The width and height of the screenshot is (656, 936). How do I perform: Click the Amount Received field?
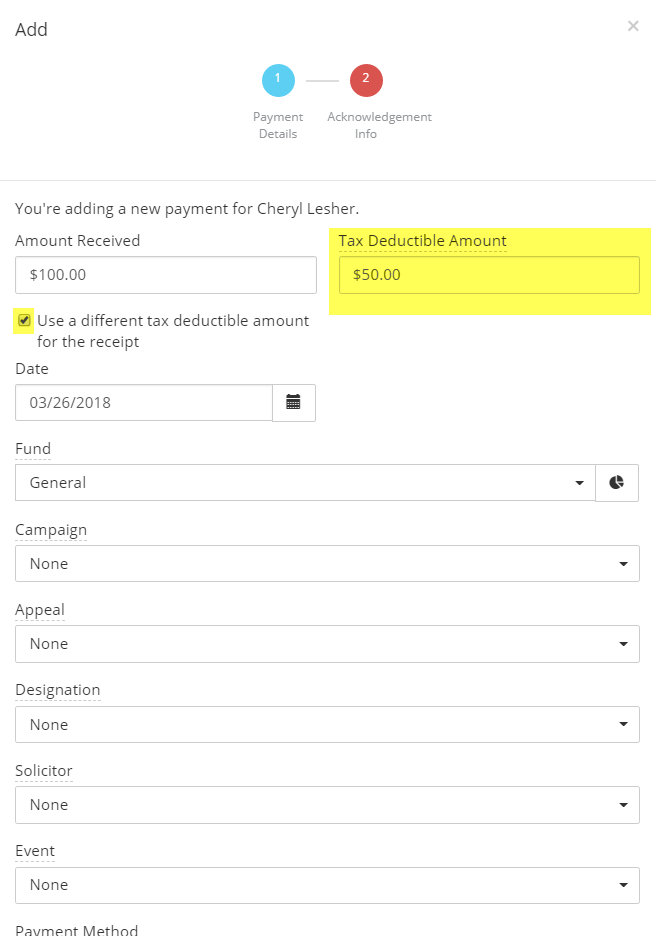point(166,275)
